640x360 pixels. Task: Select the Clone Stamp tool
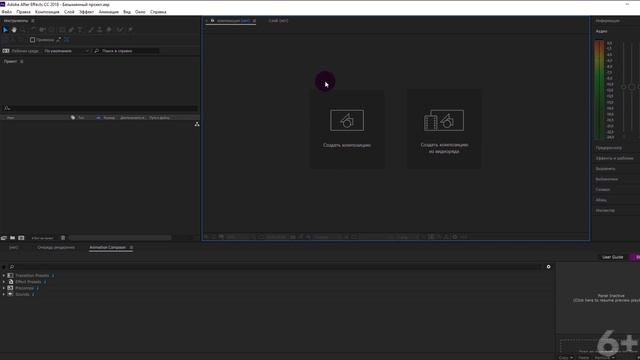coord(100,30)
